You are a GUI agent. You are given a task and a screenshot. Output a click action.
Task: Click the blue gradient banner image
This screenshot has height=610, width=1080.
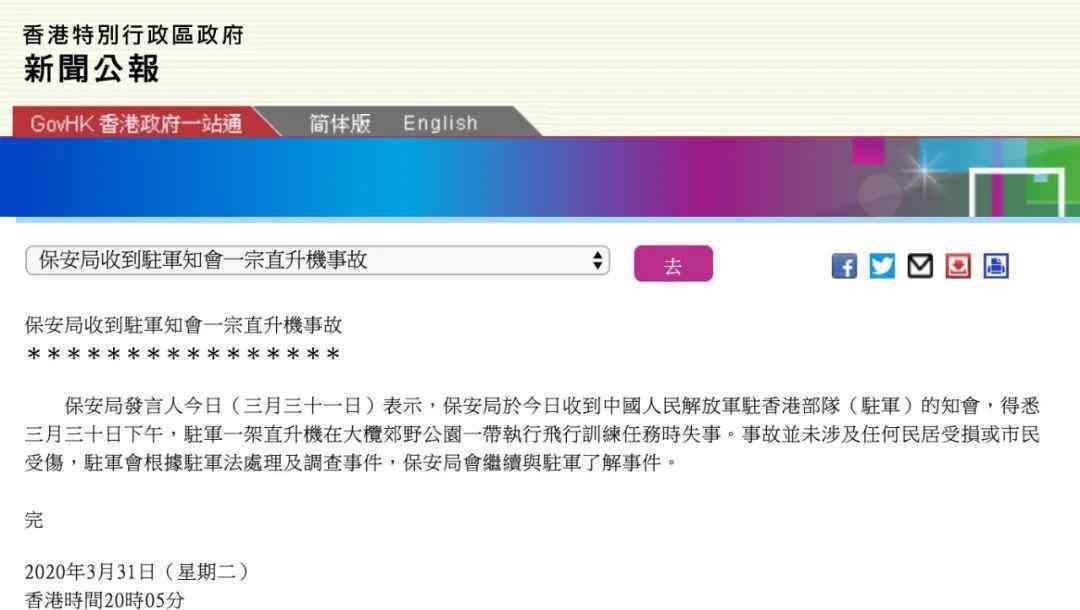click(x=540, y=177)
